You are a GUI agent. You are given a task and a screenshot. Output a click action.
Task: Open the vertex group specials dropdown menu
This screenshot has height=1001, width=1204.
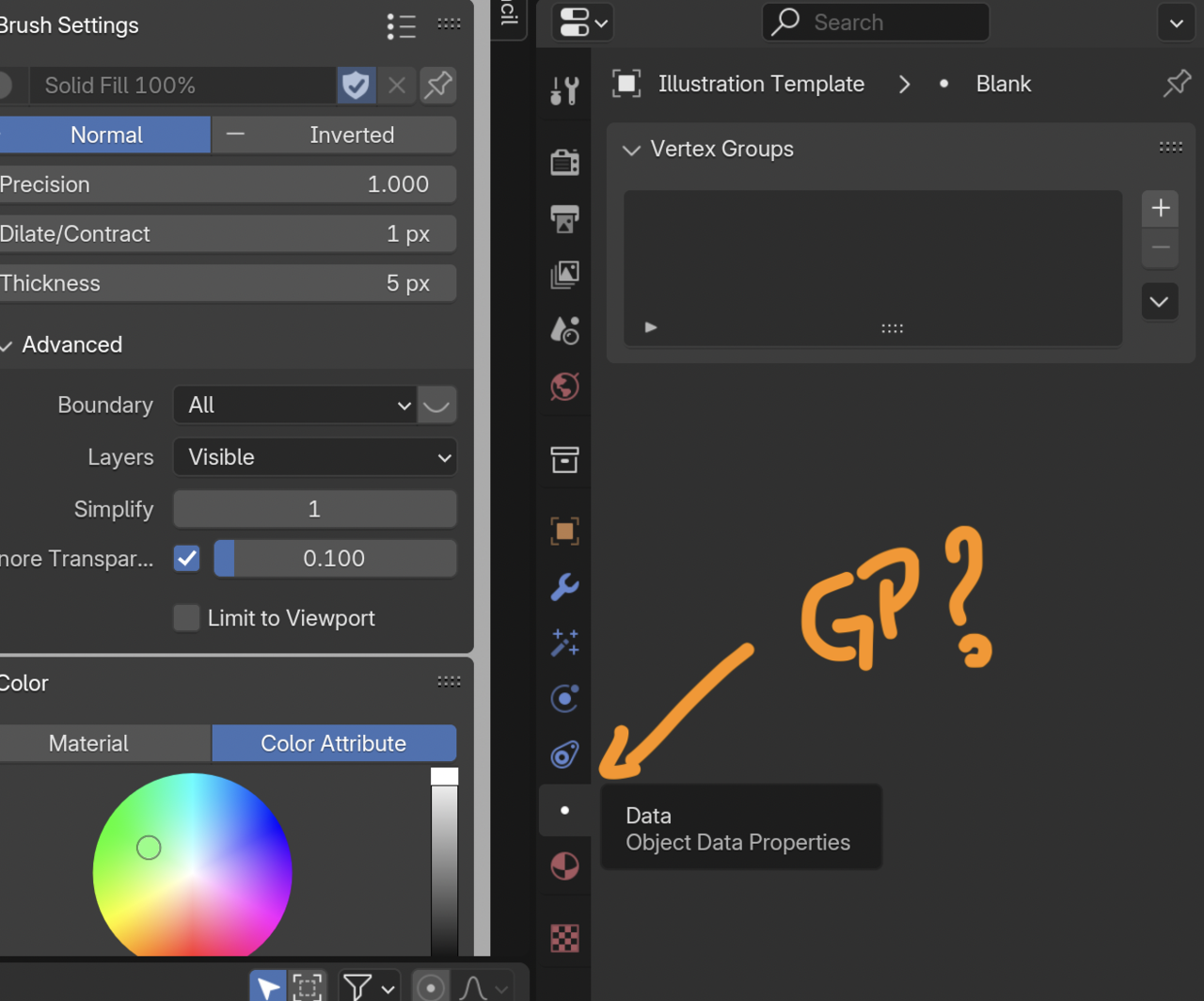(x=1160, y=302)
